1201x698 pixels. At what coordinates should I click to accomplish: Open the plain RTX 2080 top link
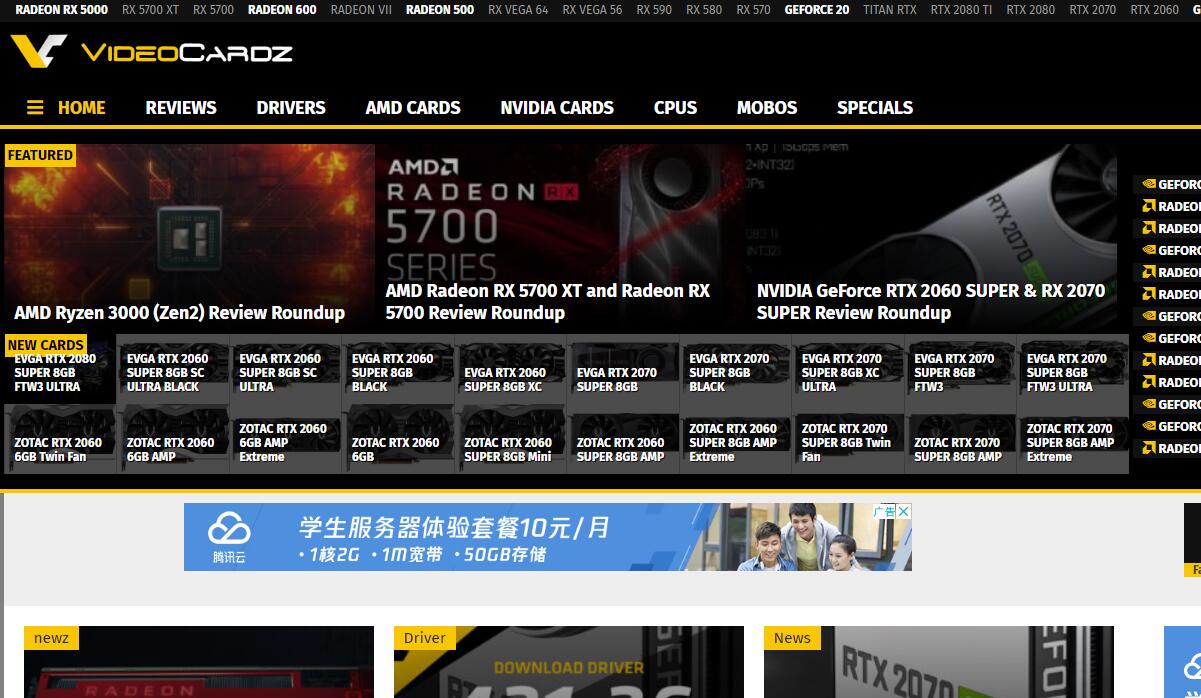(x=1030, y=10)
